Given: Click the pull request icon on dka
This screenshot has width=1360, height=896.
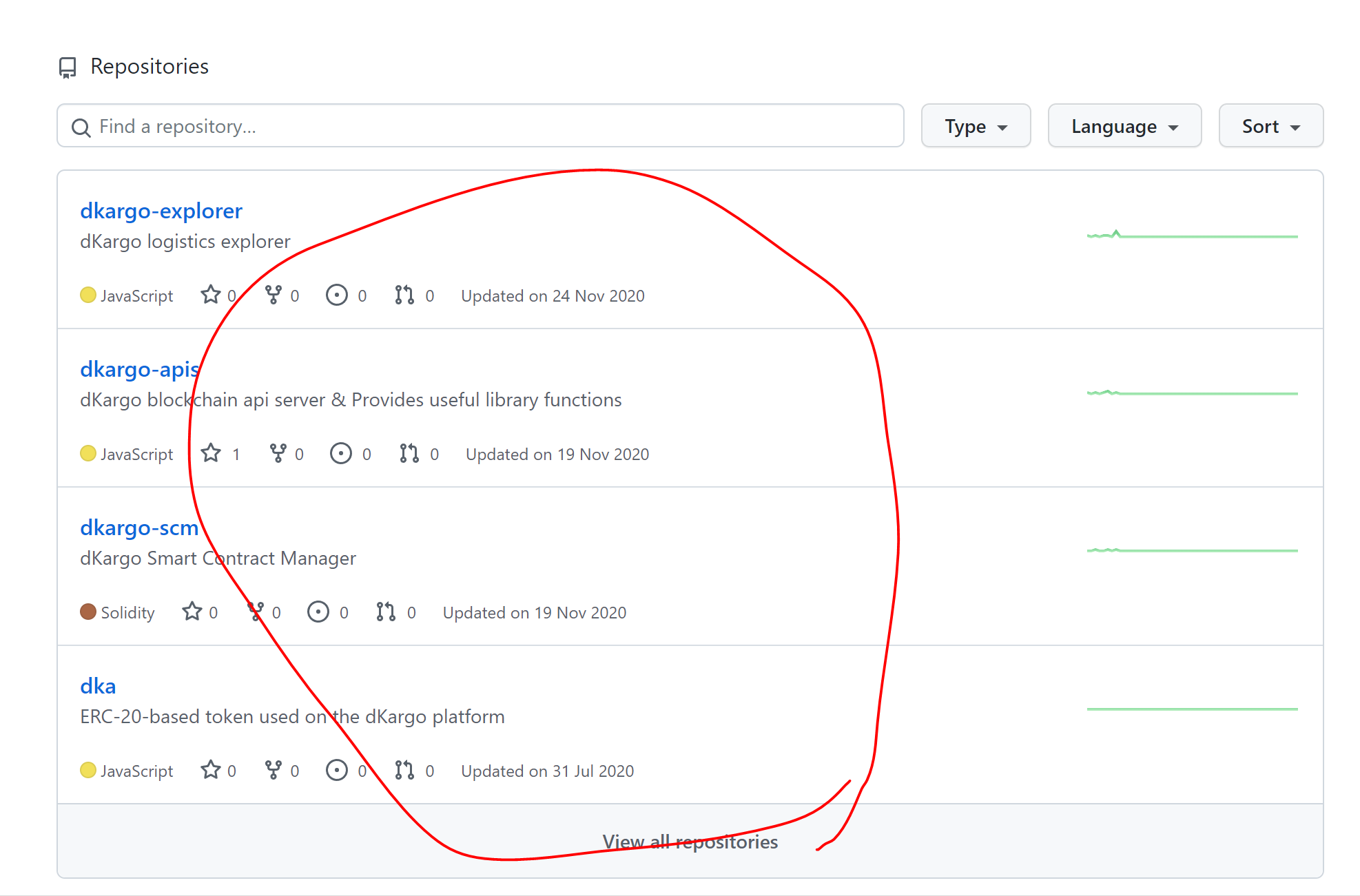Looking at the screenshot, I should click(404, 771).
